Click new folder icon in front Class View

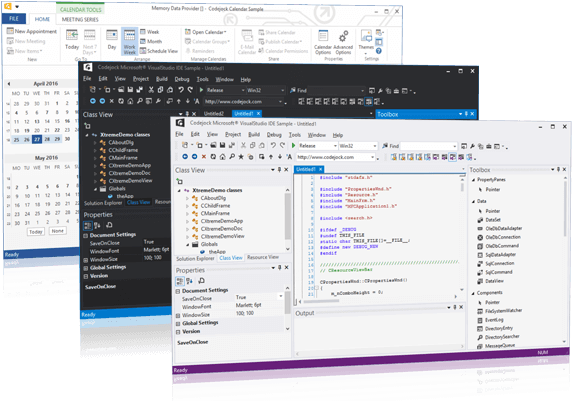coord(179,181)
